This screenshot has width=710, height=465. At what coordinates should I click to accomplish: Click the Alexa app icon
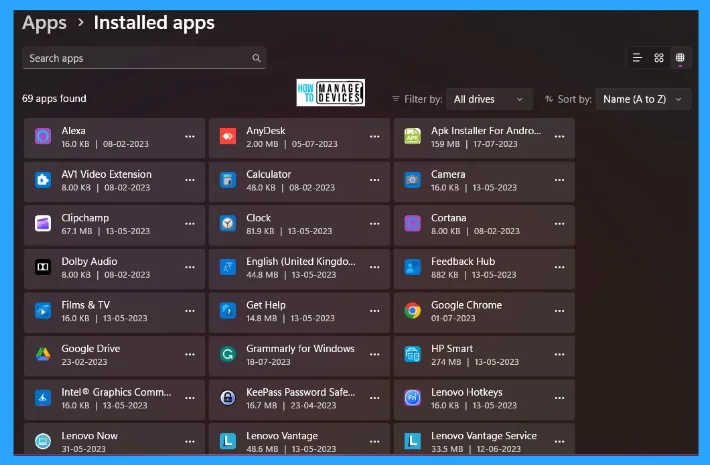(x=43, y=136)
